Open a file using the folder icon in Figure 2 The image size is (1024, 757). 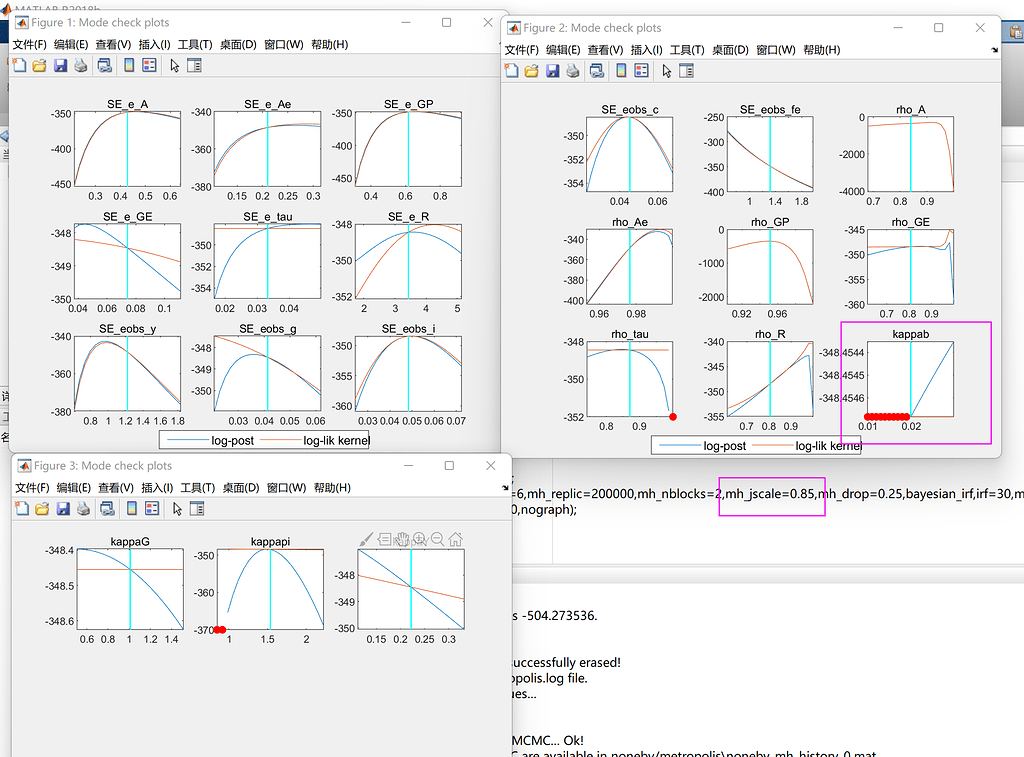pyautogui.click(x=531, y=71)
